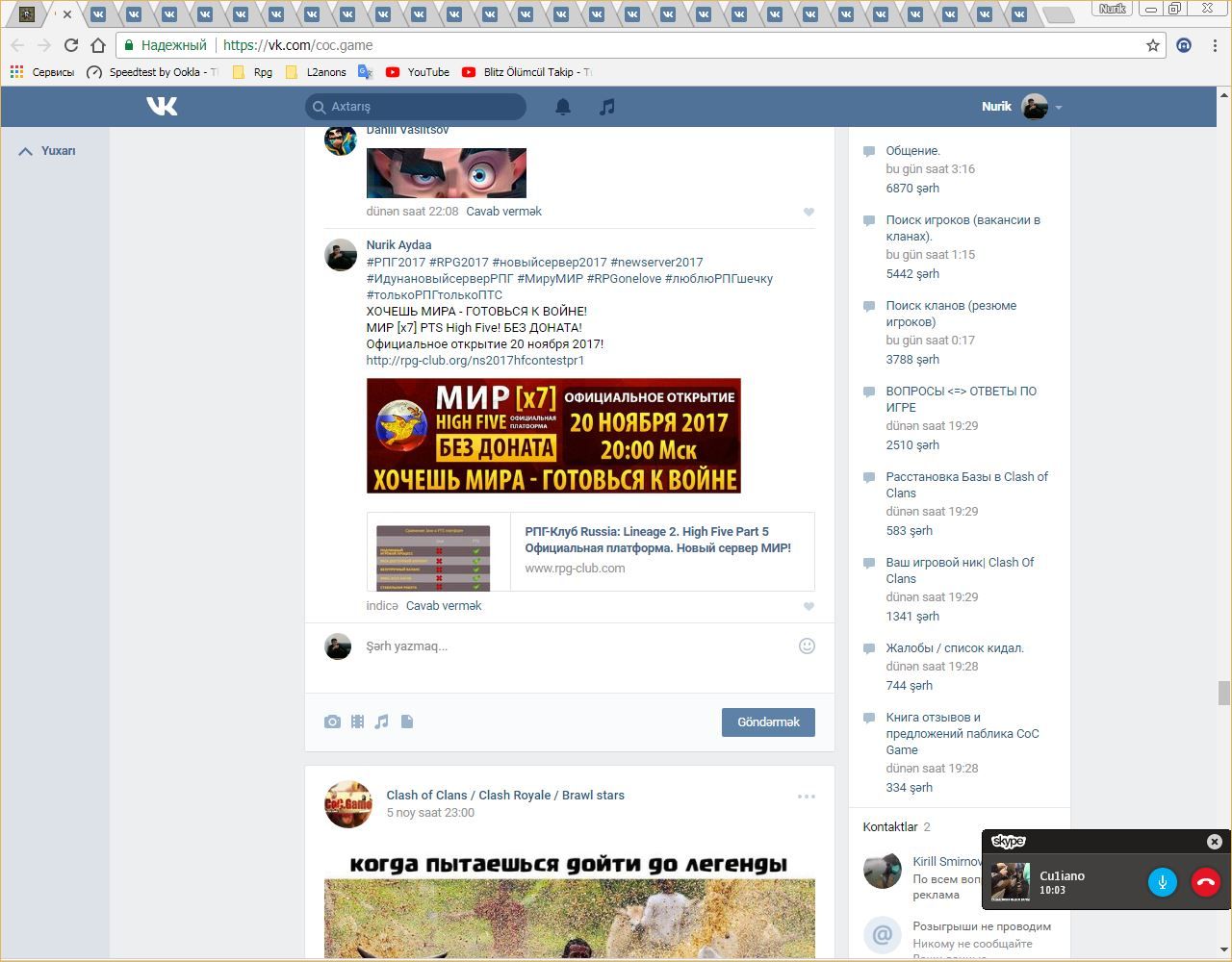Open the emoji picker smiley
This screenshot has height=962, width=1232.
[807, 646]
